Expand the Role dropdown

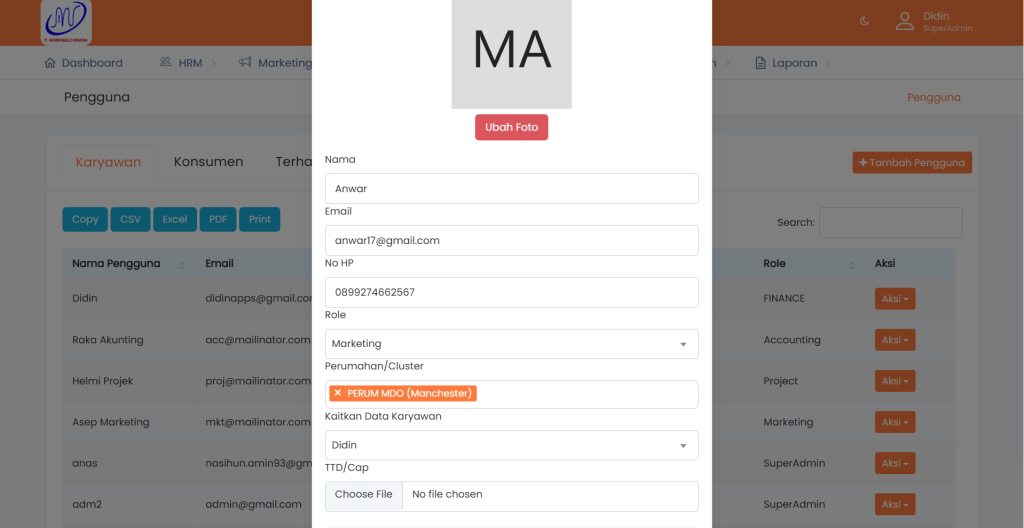click(x=511, y=344)
